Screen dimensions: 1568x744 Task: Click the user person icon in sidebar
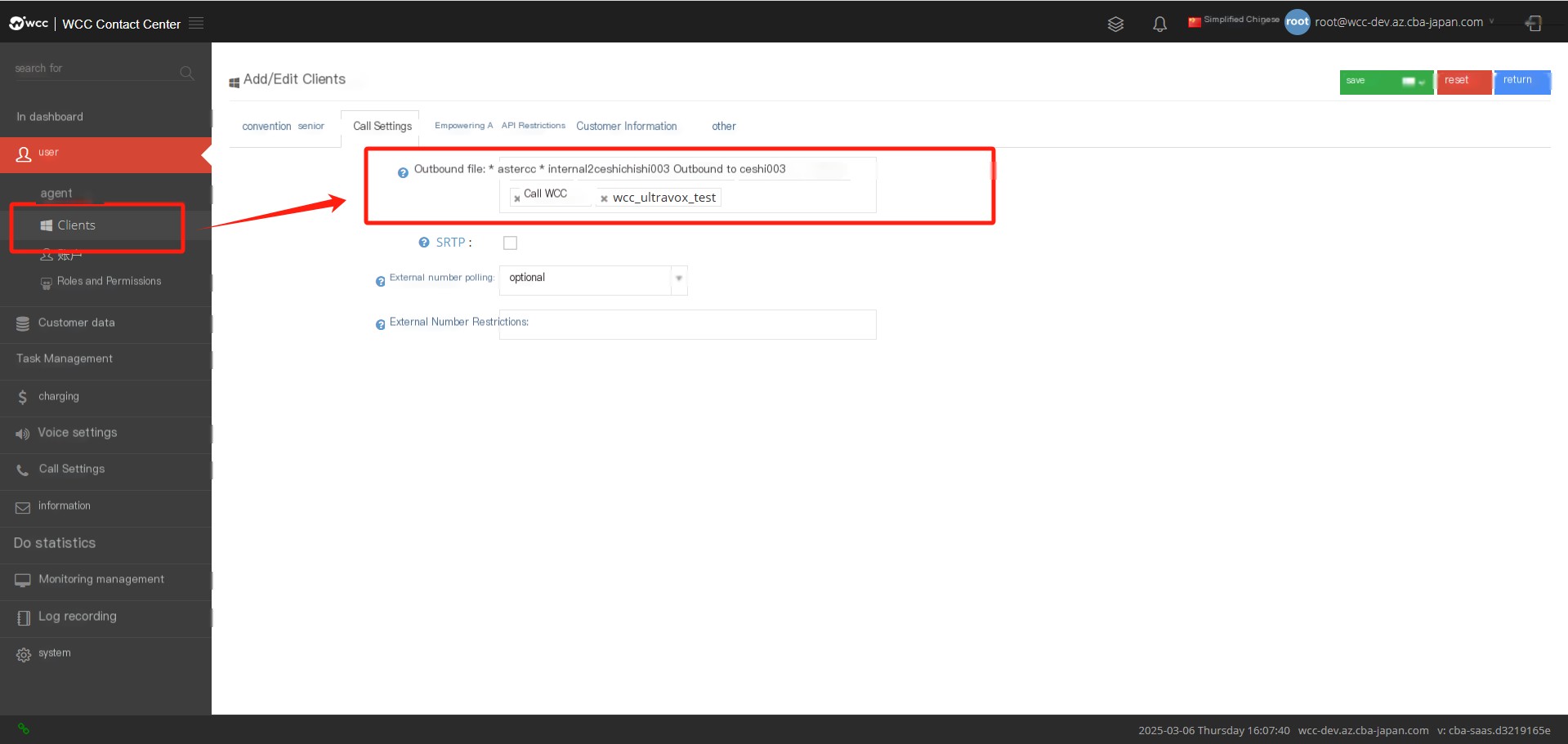(24, 154)
